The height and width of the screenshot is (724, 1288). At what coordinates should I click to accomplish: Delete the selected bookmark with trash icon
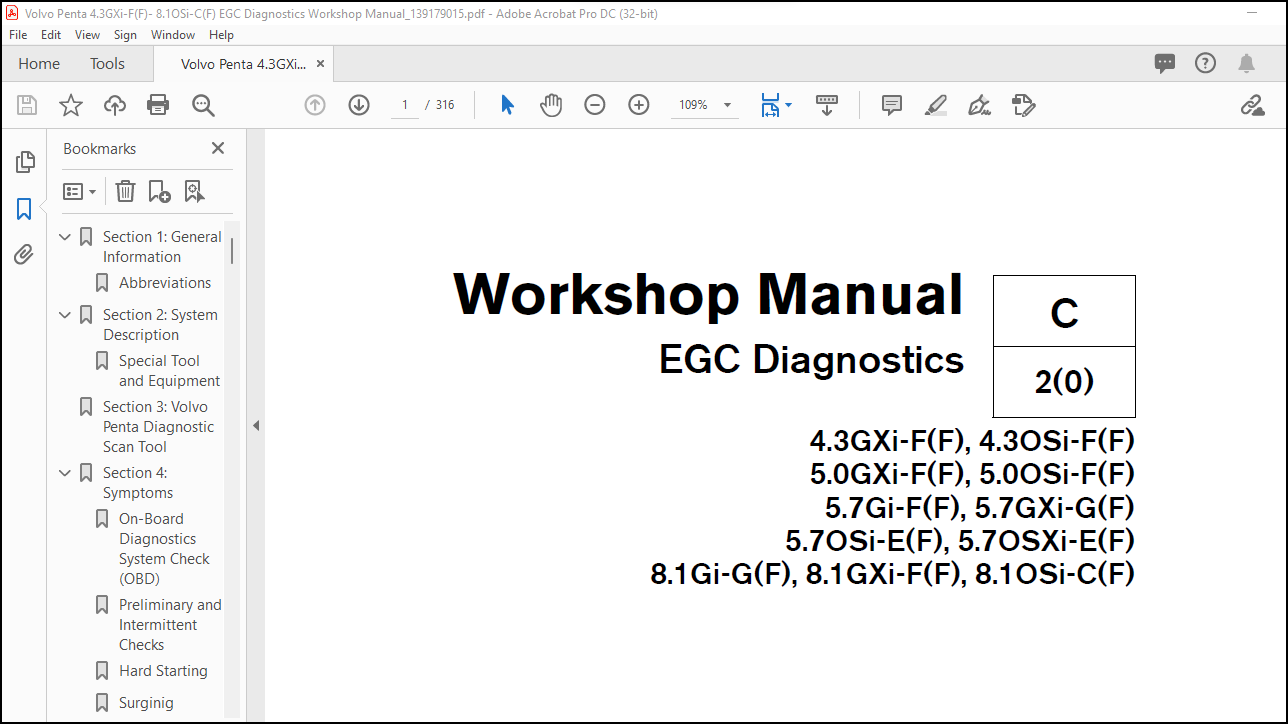pos(125,191)
